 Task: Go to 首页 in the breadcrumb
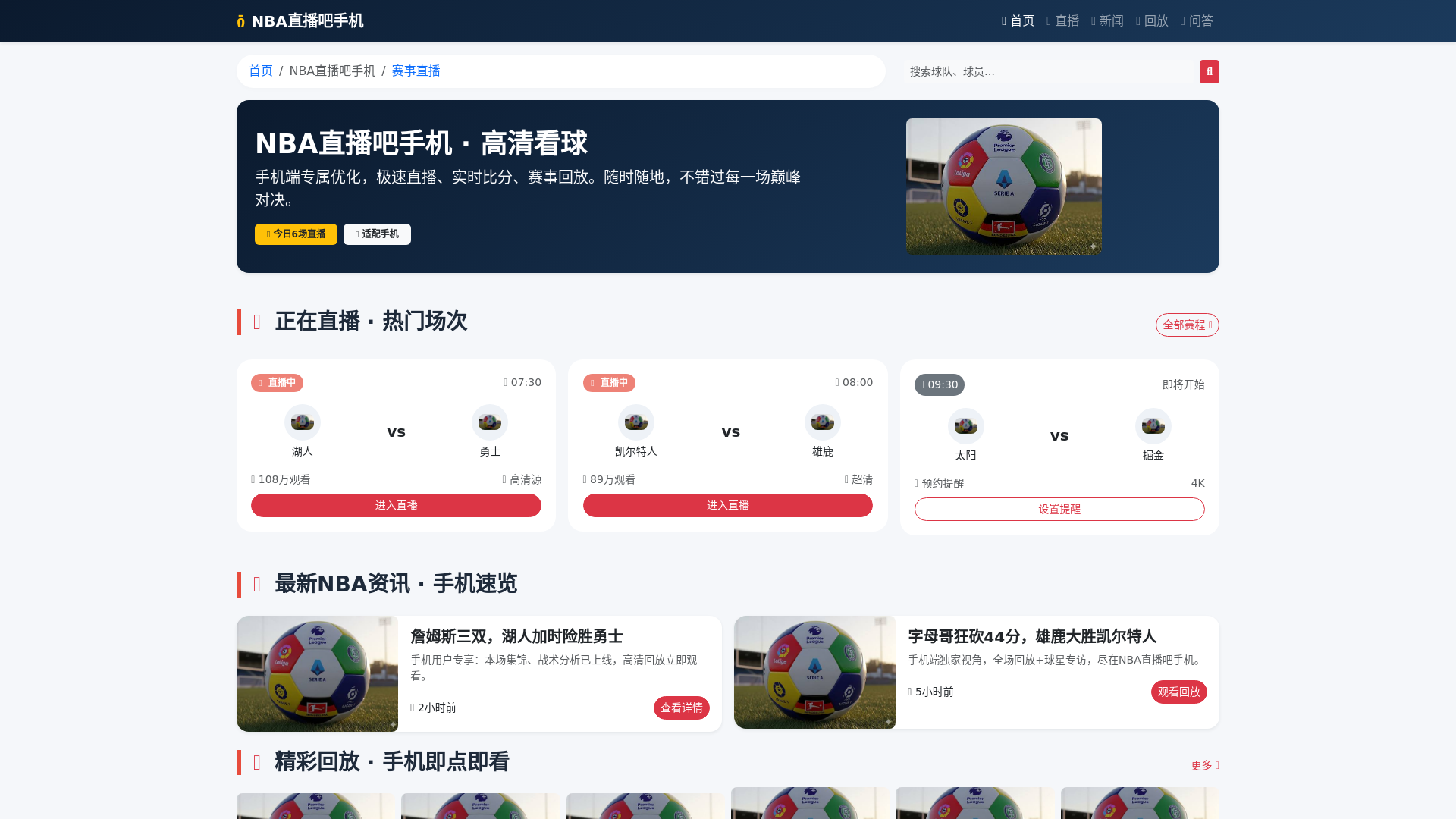pyautogui.click(x=261, y=71)
